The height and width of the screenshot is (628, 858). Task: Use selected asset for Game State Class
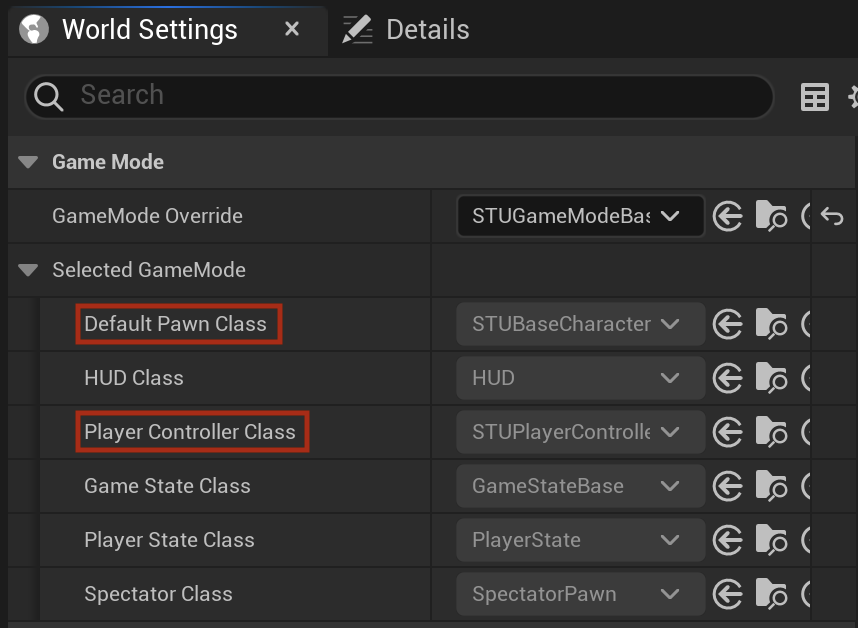(x=727, y=486)
